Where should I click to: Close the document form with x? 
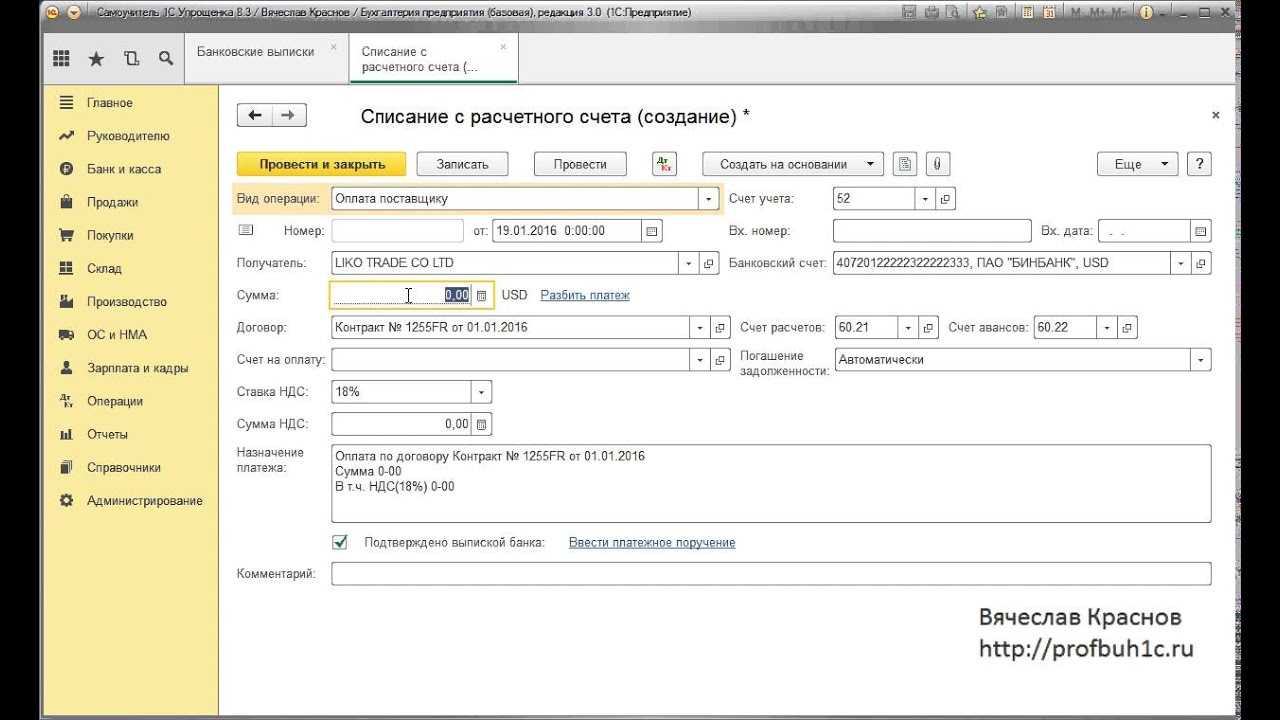(x=1216, y=116)
